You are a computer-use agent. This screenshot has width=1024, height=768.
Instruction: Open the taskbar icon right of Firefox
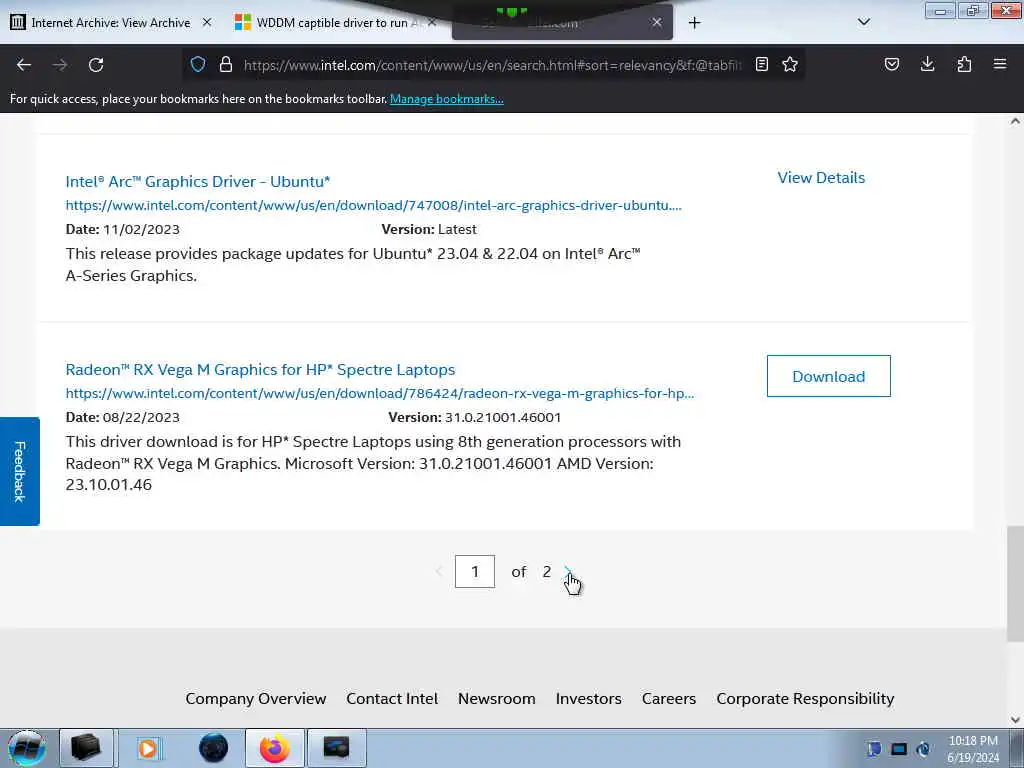point(336,748)
